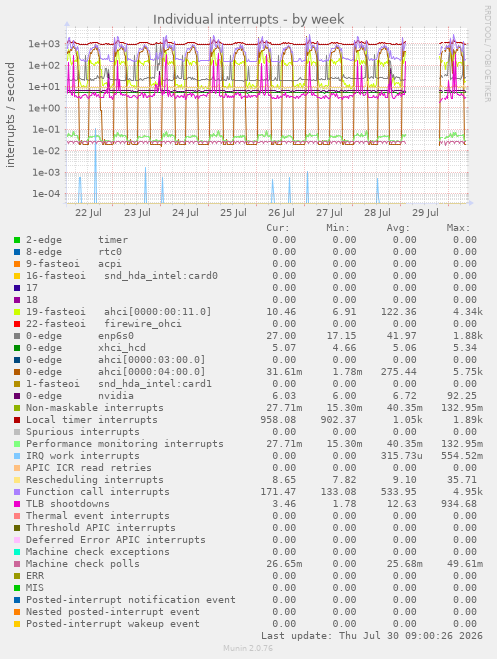Click the Munin 2.0.76 footer text

pos(248,648)
